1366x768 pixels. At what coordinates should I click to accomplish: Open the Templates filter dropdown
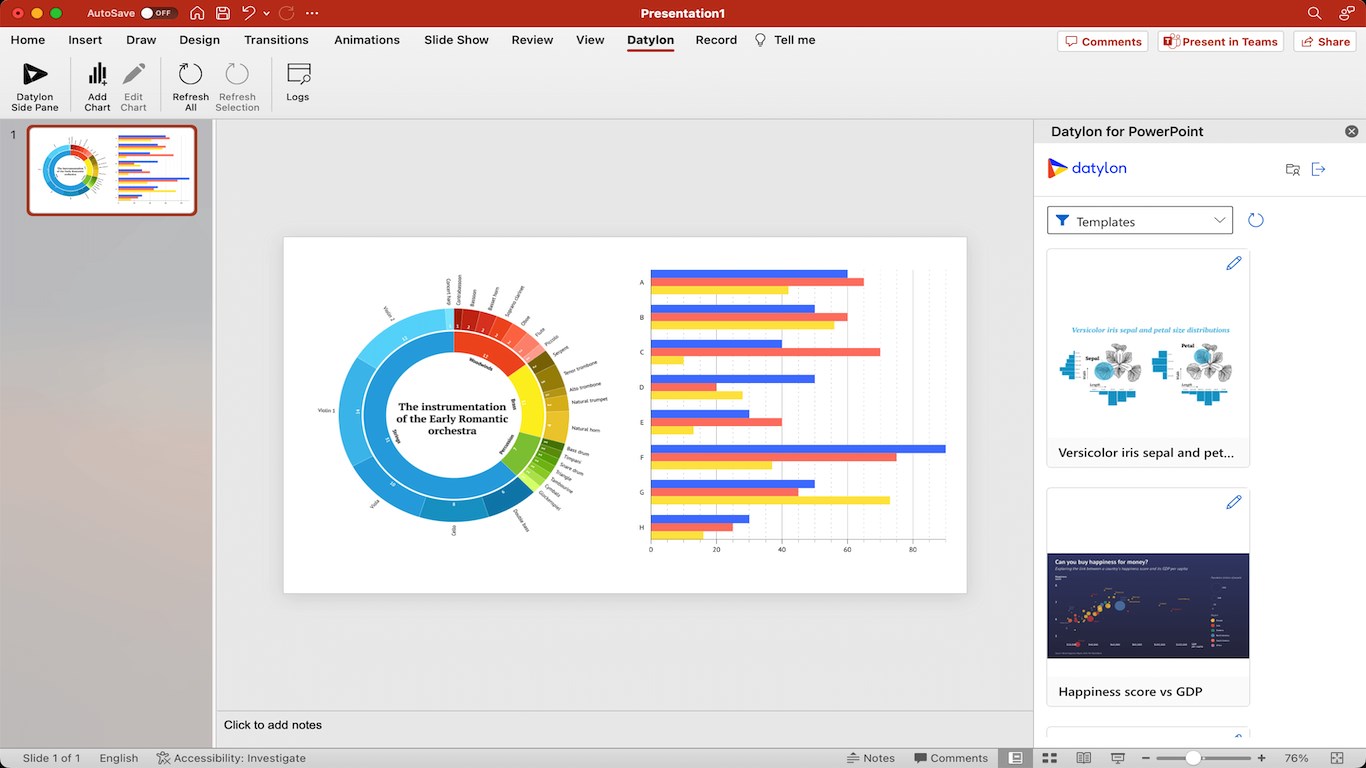1140,220
